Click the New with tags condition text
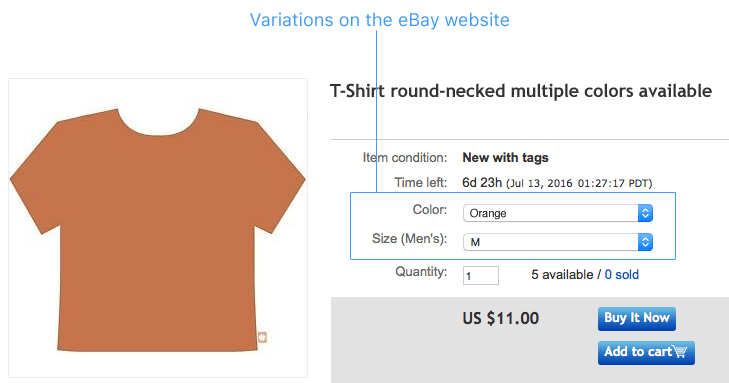729x383 pixels. click(505, 158)
